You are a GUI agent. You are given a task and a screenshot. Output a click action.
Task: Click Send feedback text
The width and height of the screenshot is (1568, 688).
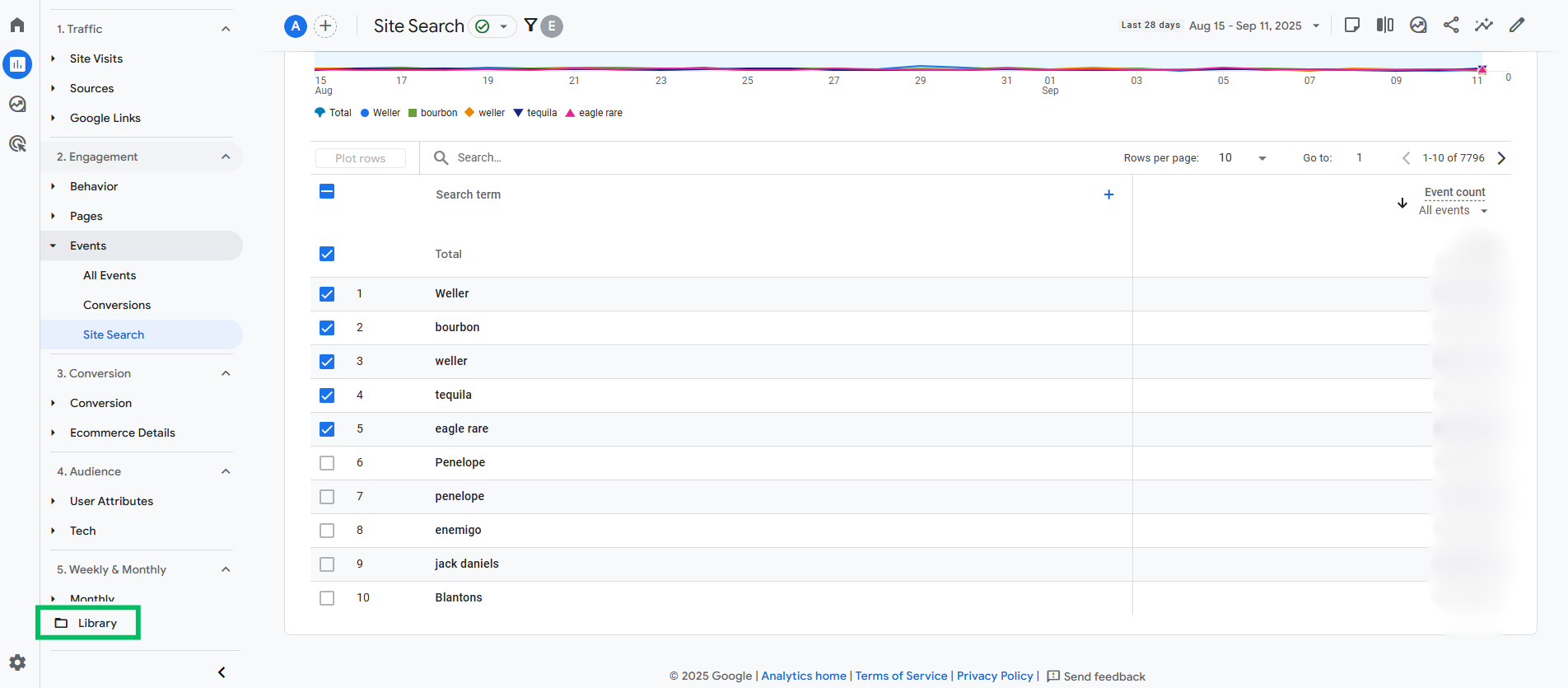(x=1104, y=676)
